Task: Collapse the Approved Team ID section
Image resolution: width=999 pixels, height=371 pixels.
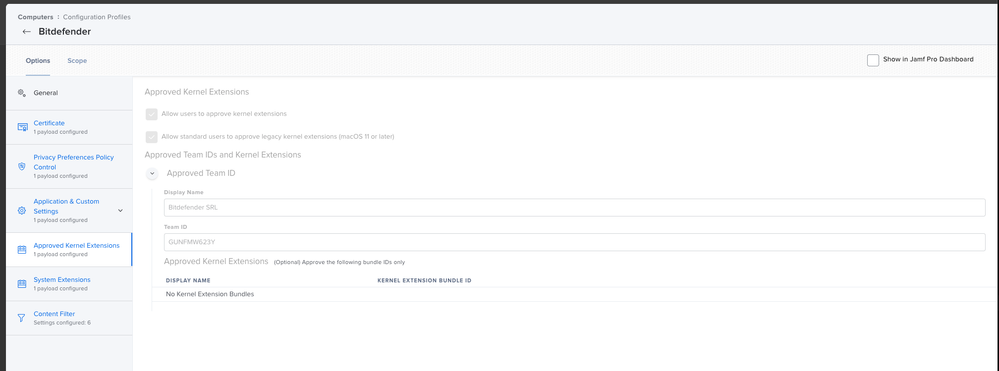Action: [x=152, y=173]
